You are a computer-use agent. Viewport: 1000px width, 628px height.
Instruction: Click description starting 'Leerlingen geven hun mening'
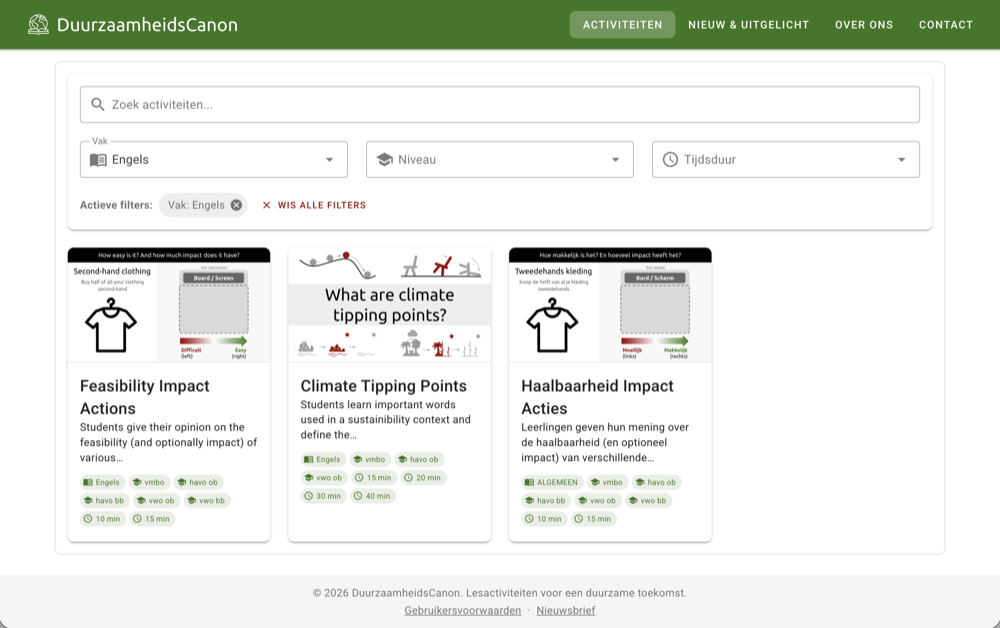tap(605, 442)
